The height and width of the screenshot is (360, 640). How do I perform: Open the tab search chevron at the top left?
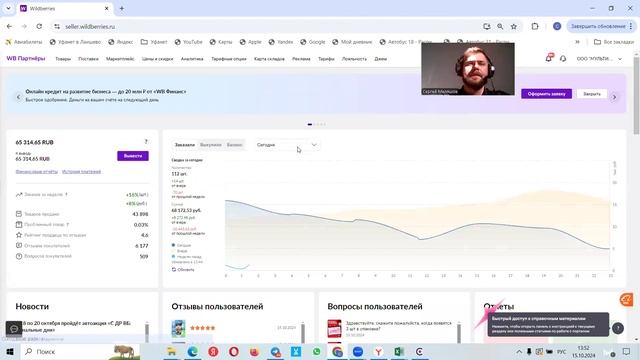[x=8, y=8]
